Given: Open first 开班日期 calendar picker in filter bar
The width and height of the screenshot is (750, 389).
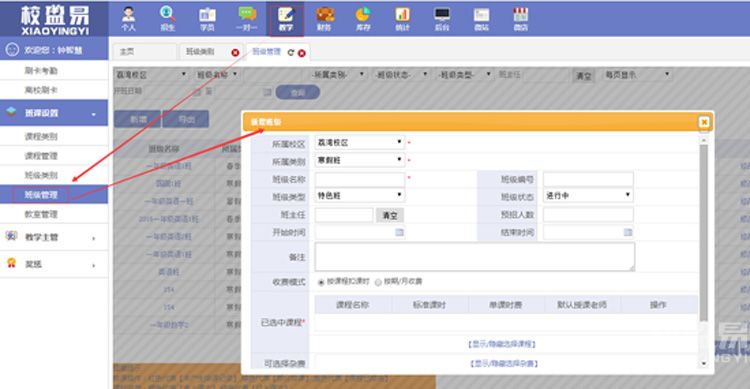Looking at the screenshot, I should click(197, 92).
